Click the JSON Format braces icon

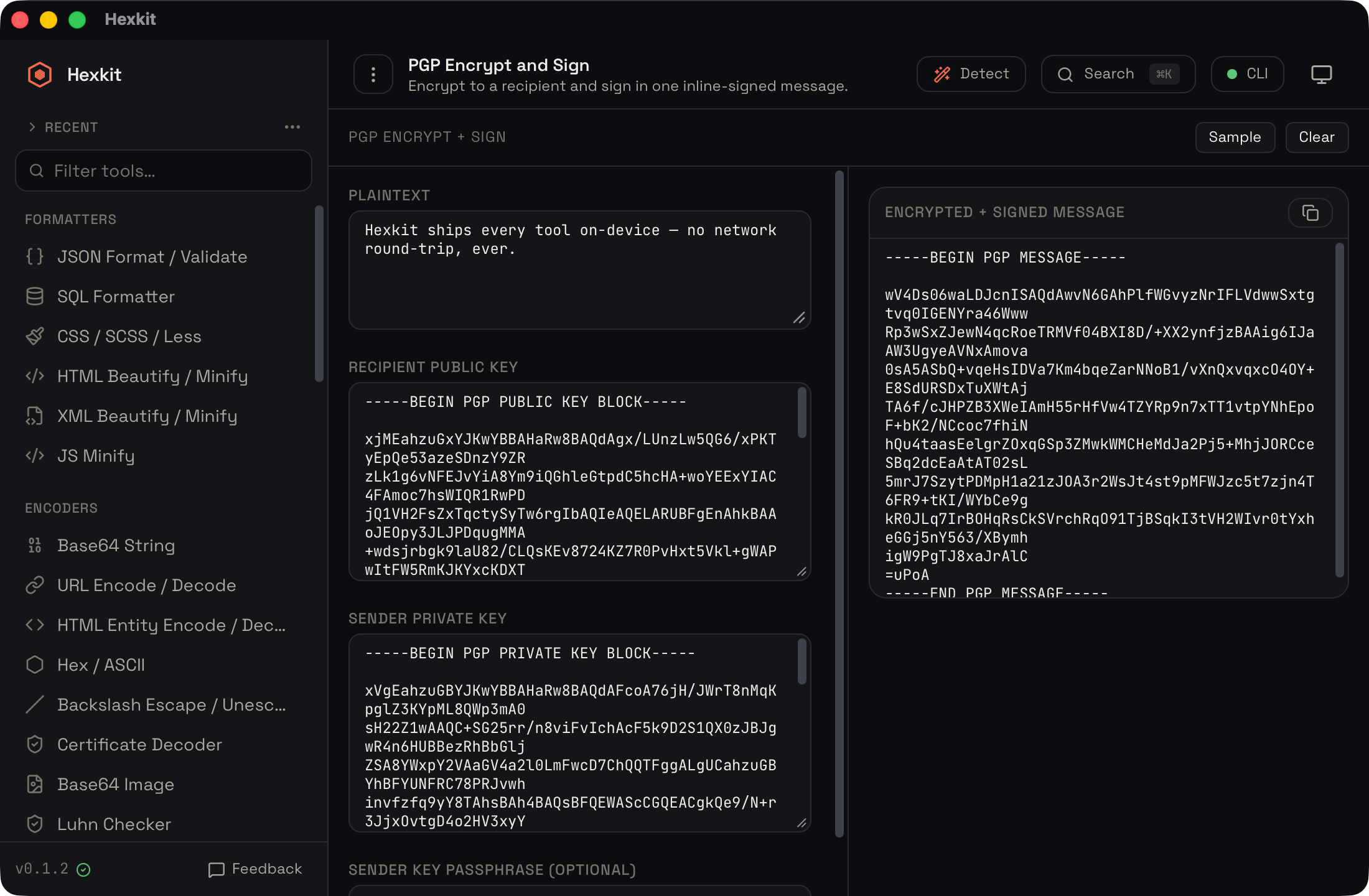click(35, 257)
